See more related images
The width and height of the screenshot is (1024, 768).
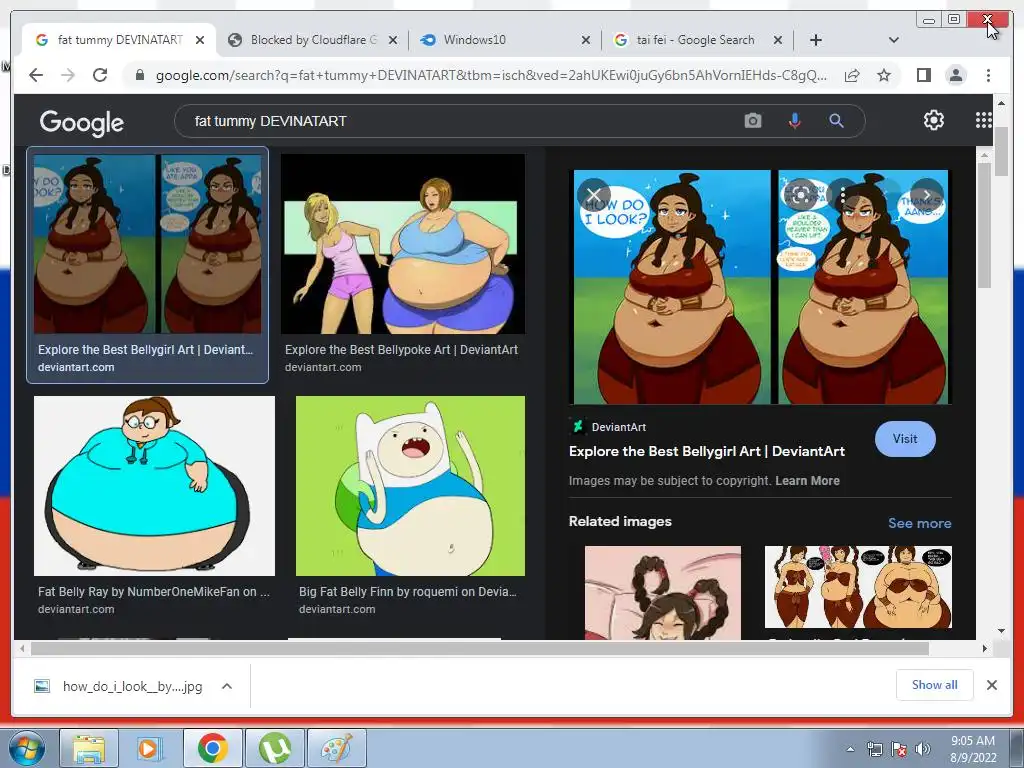[x=920, y=523]
